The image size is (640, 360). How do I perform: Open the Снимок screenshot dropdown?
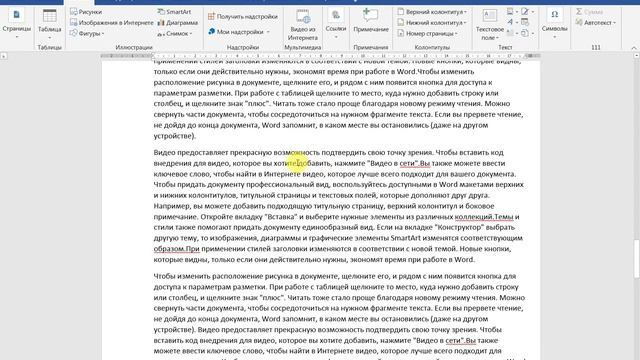(x=175, y=33)
